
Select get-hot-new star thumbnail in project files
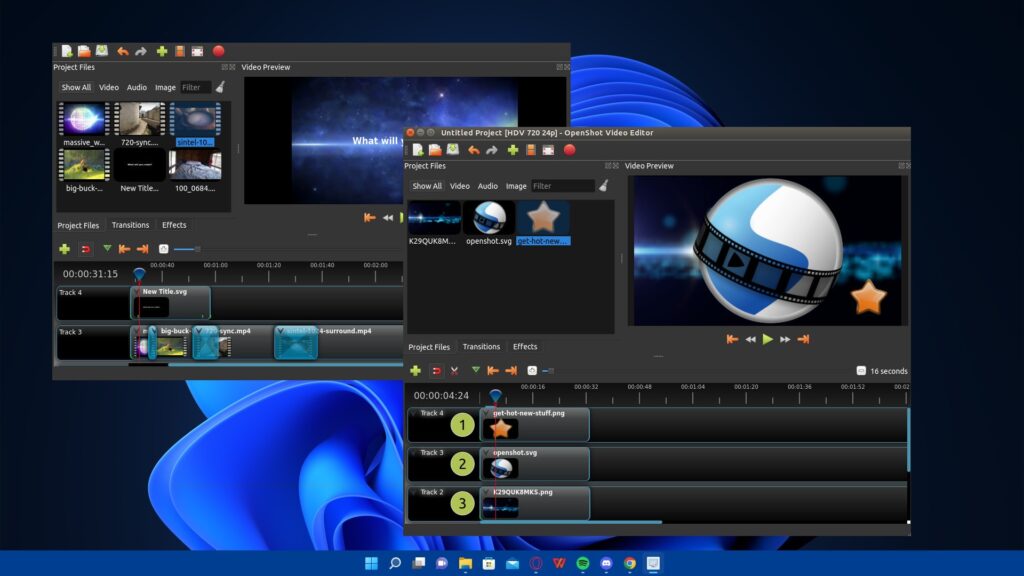click(543, 218)
